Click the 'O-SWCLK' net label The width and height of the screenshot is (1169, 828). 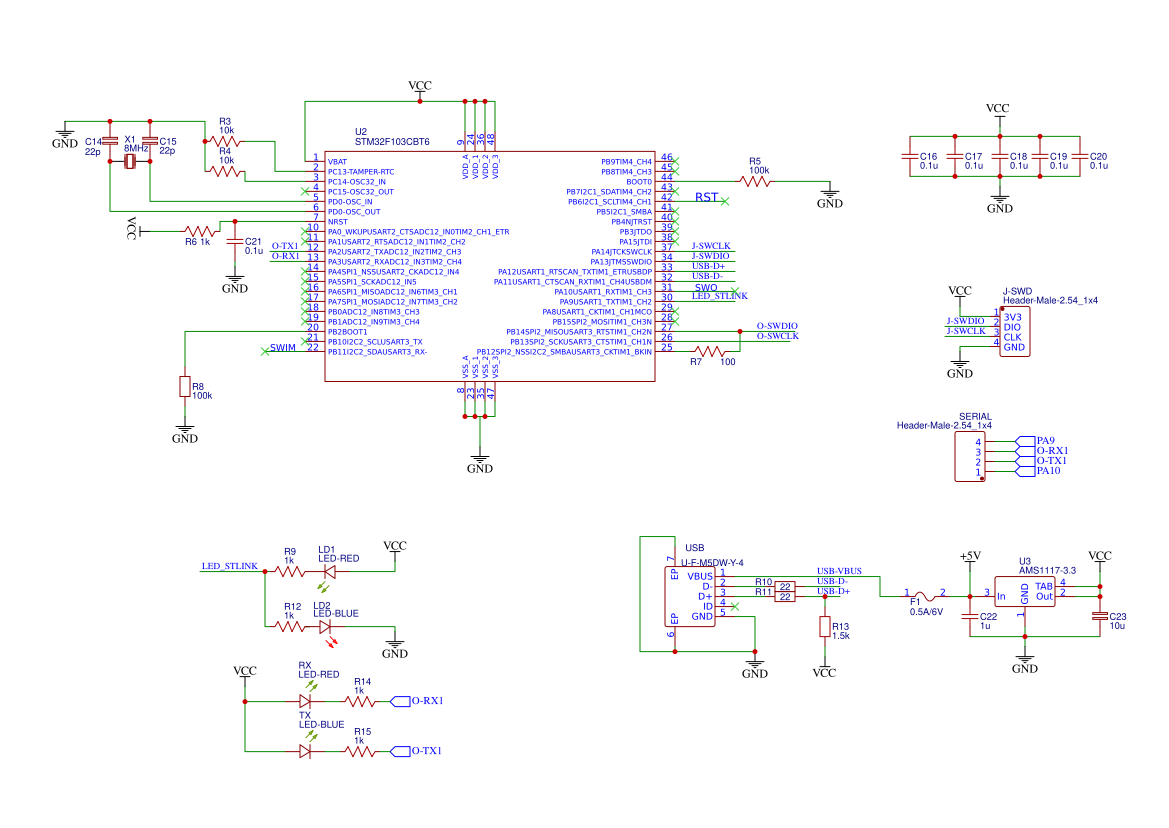click(x=778, y=336)
